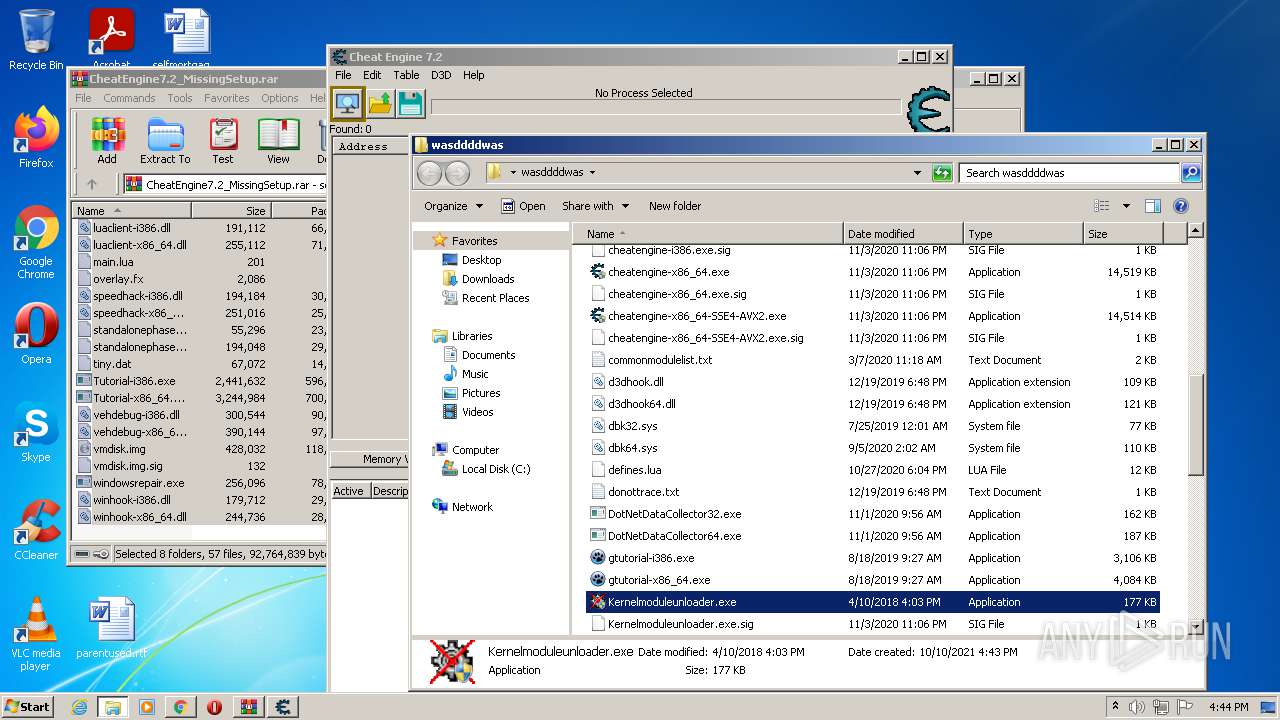Select dbk64.sys file row
This screenshot has height=720, width=1280.
[x=873, y=448]
